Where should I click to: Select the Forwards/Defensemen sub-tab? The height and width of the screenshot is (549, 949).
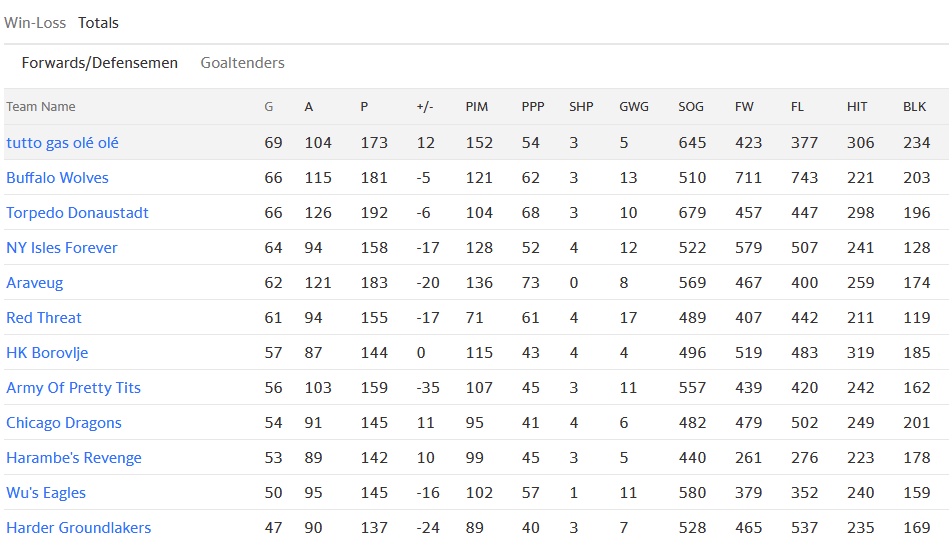99,63
